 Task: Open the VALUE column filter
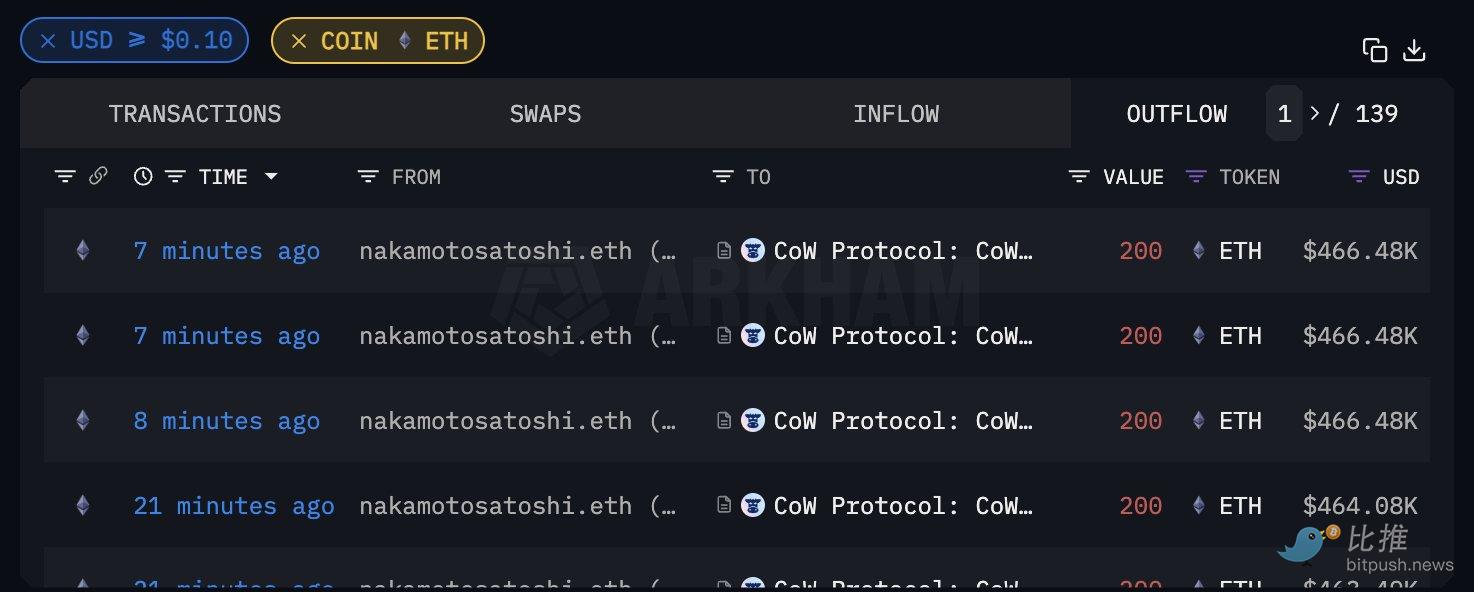1079,177
